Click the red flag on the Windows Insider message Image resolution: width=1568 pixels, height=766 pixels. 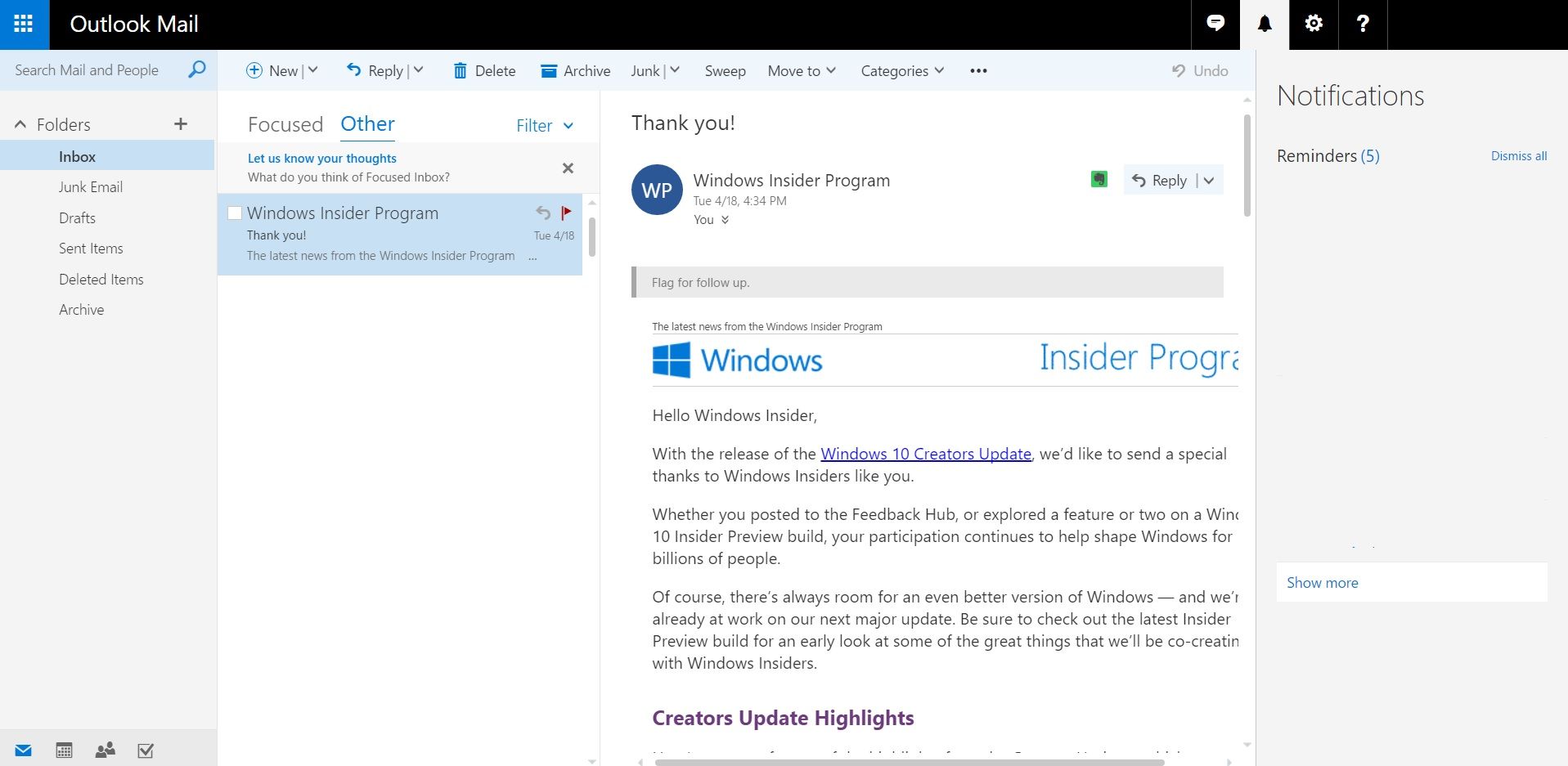[567, 213]
